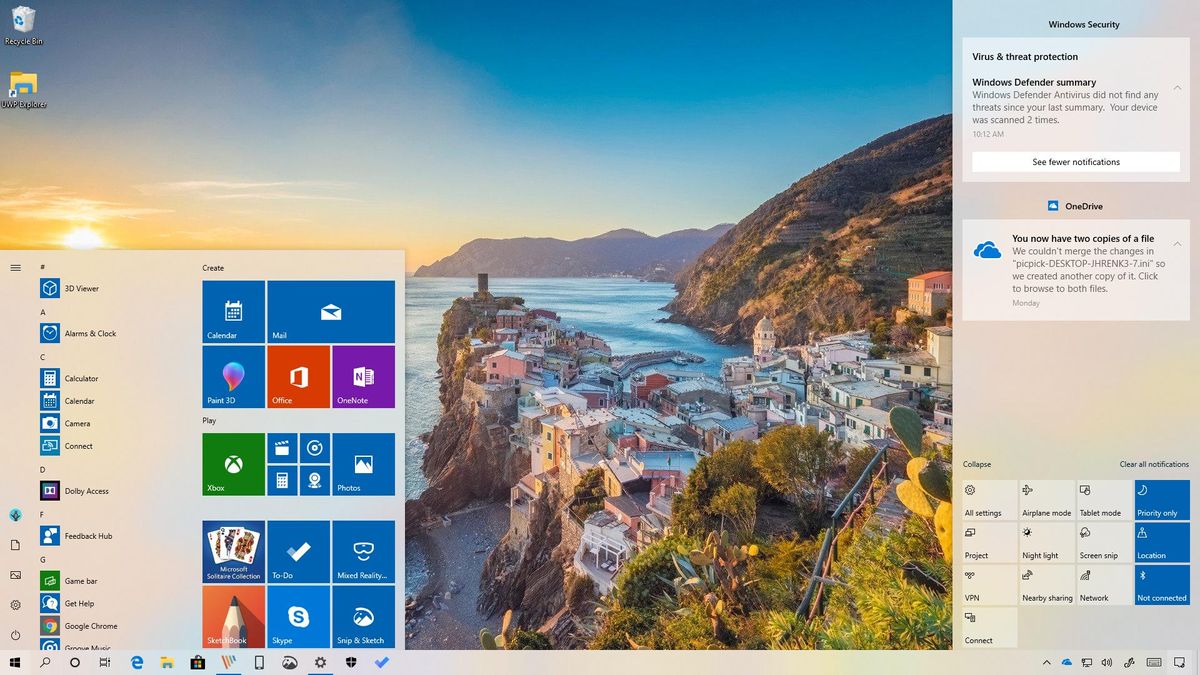Viewport: 1200px width, 675px height.
Task: Click the Project quick action
Action: click(x=990, y=542)
